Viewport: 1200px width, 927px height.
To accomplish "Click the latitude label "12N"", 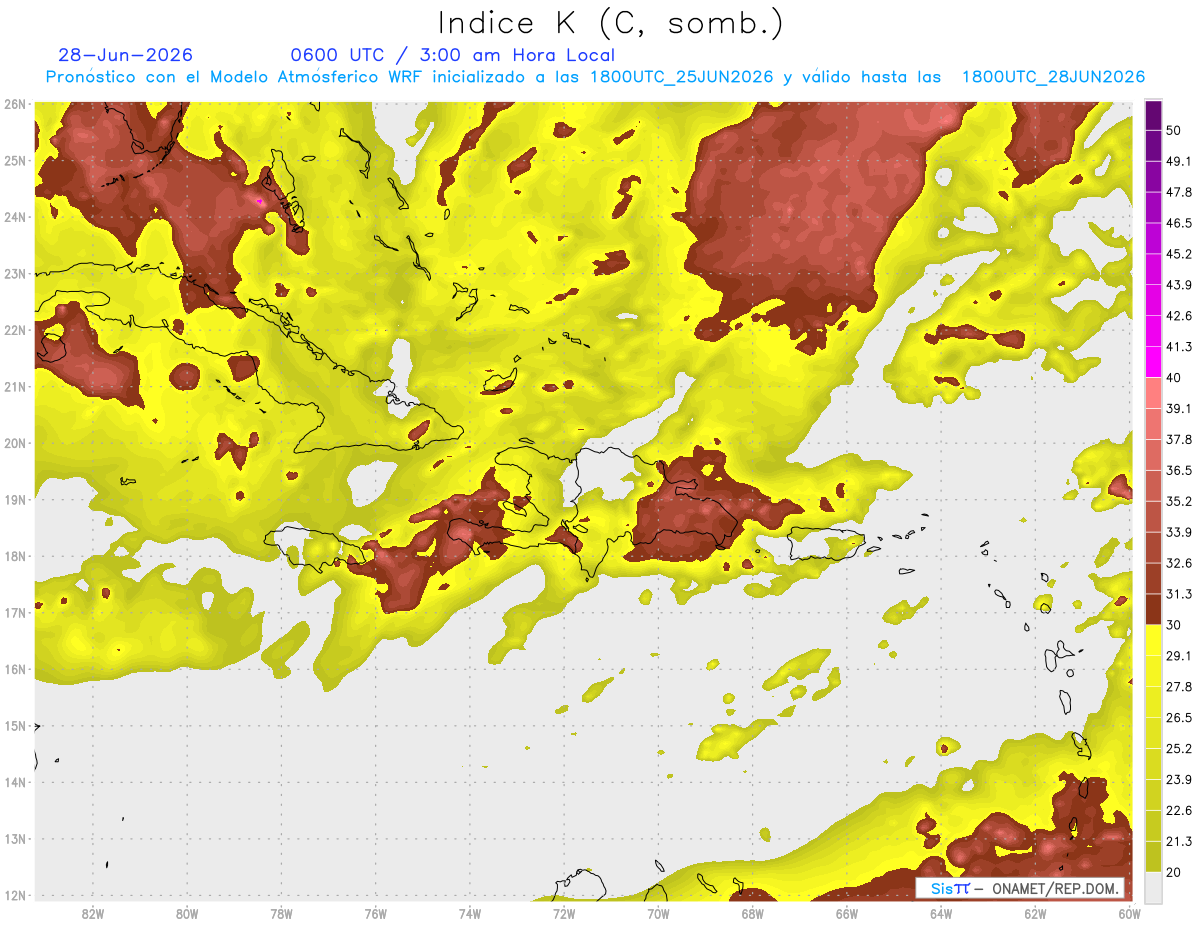I will [14, 895].
